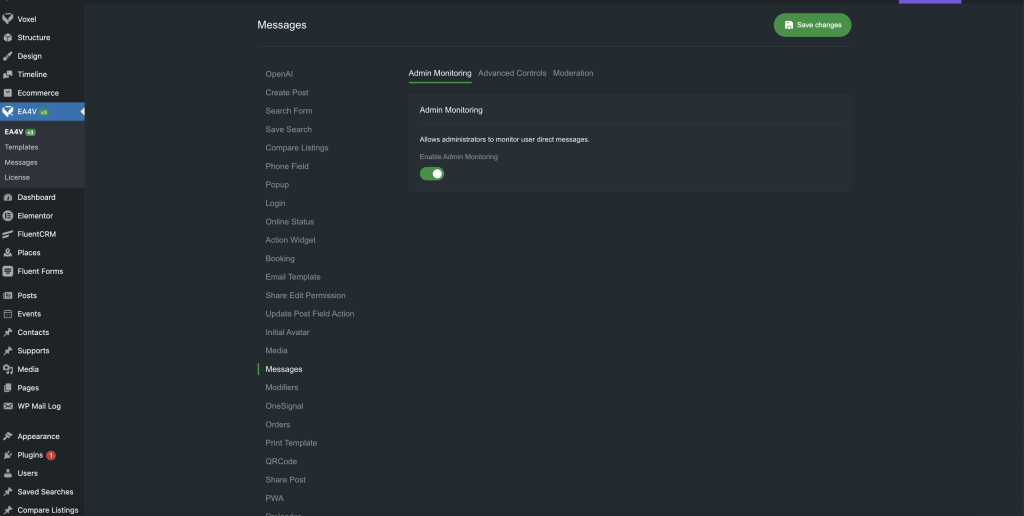
Task: Open Structure via its sidebar icon
Action: pos(8,38)
